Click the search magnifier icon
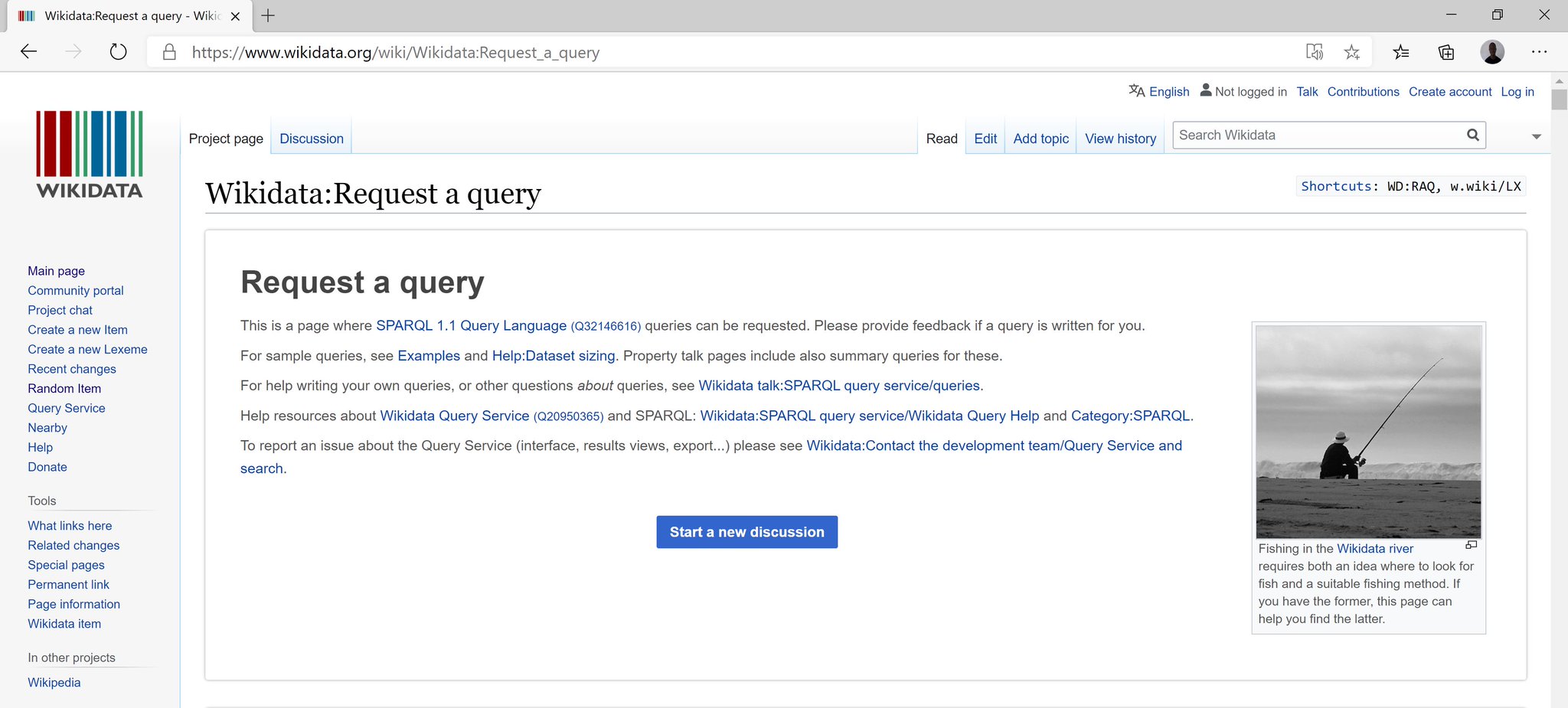This screenshot has height=708, width=1568. tap(1472, 135)
